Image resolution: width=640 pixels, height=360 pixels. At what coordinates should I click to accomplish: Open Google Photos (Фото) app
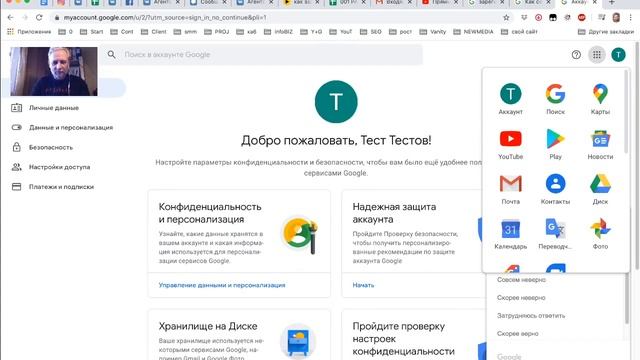coord(600,234)
